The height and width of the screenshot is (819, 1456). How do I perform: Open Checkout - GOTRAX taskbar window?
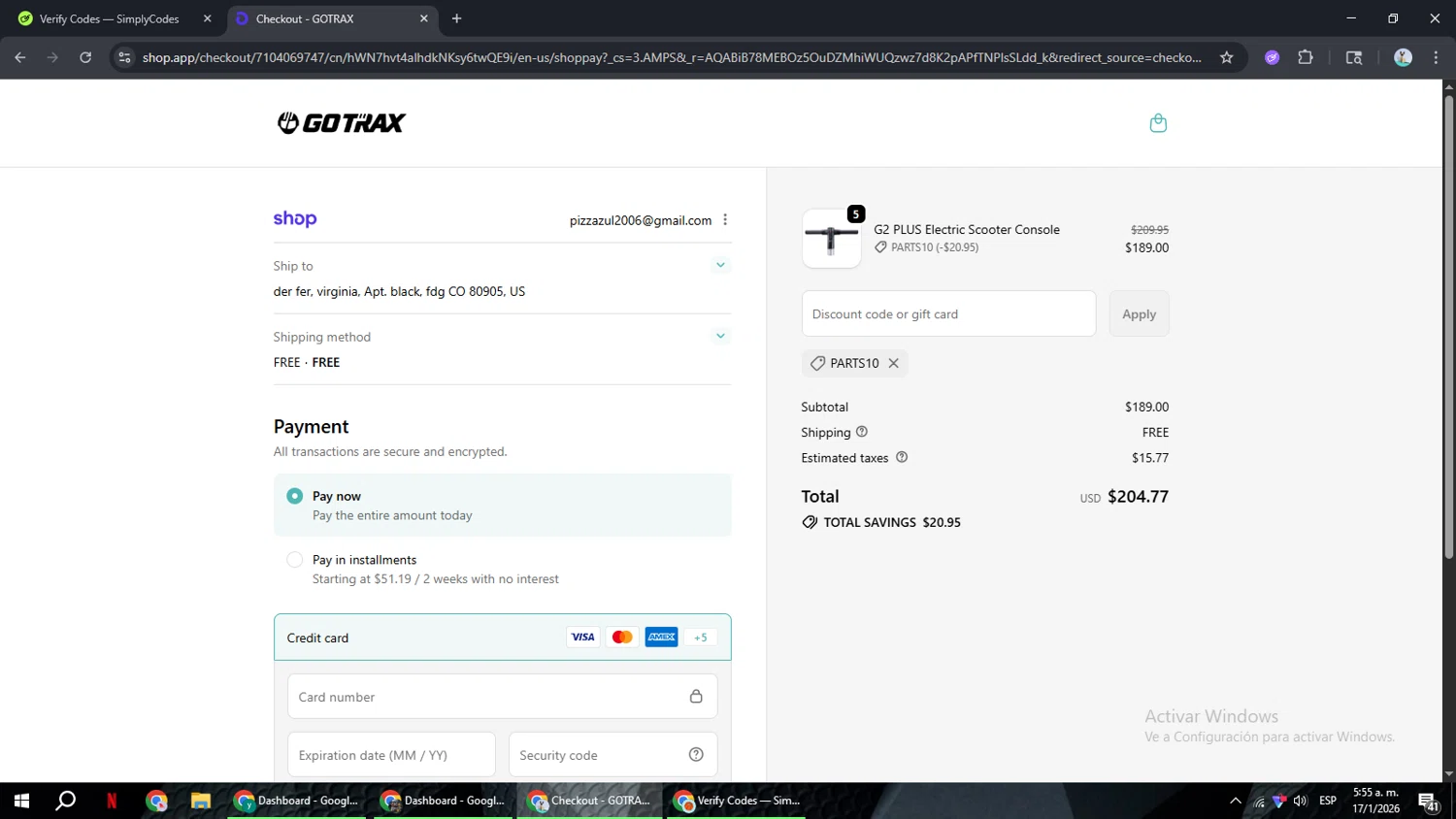[x=590, y=801]
